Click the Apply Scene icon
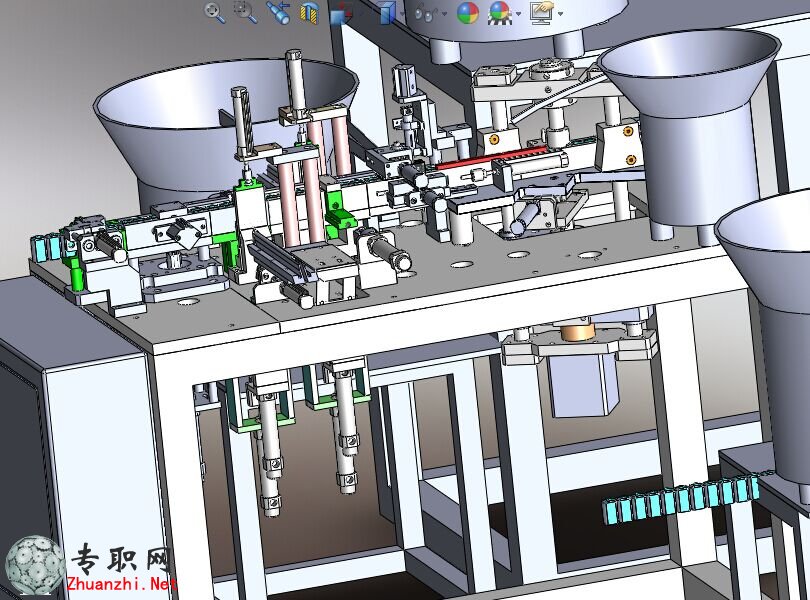 [x=500, y=13]
